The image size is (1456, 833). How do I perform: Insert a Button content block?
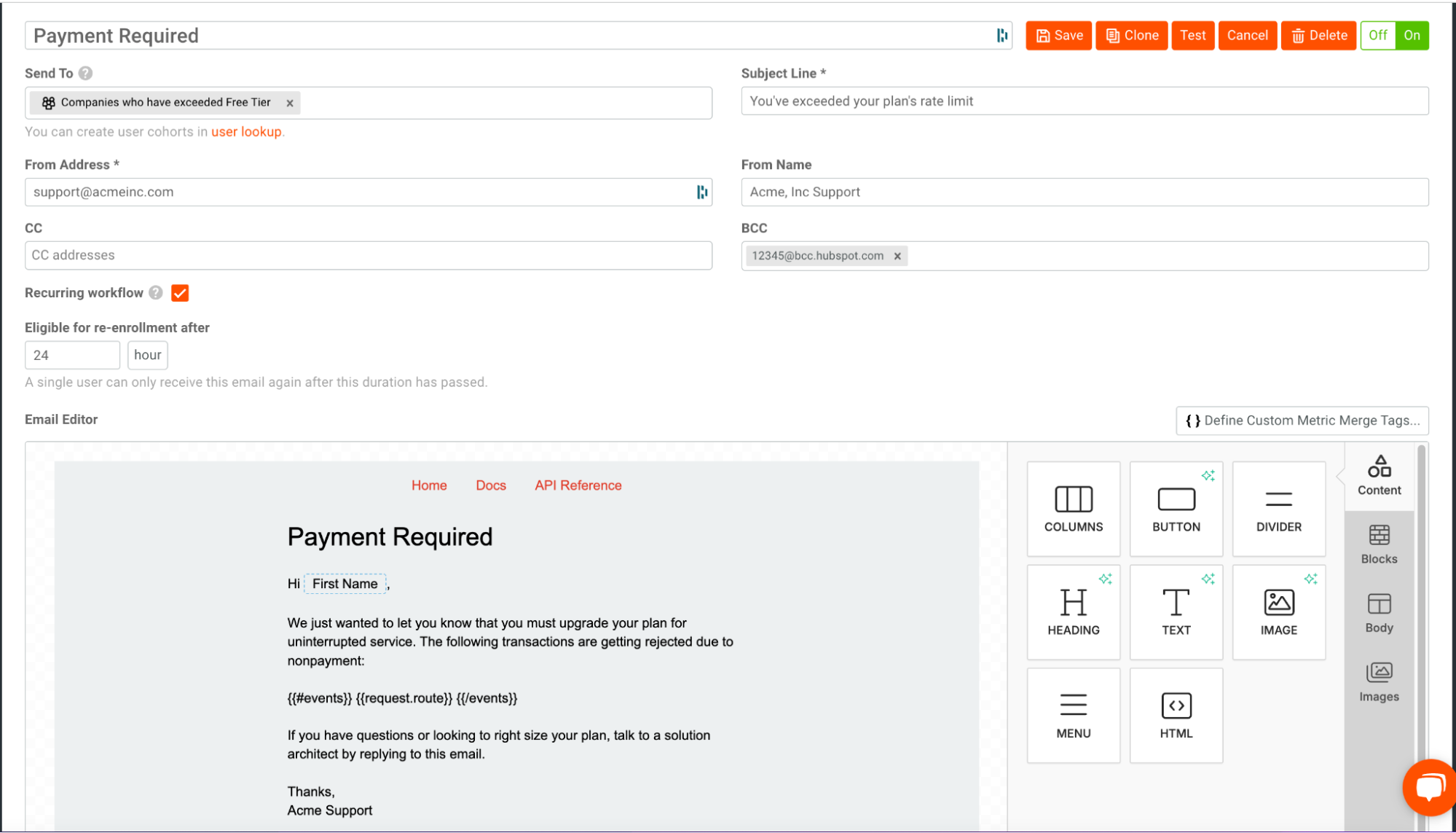1176,509
